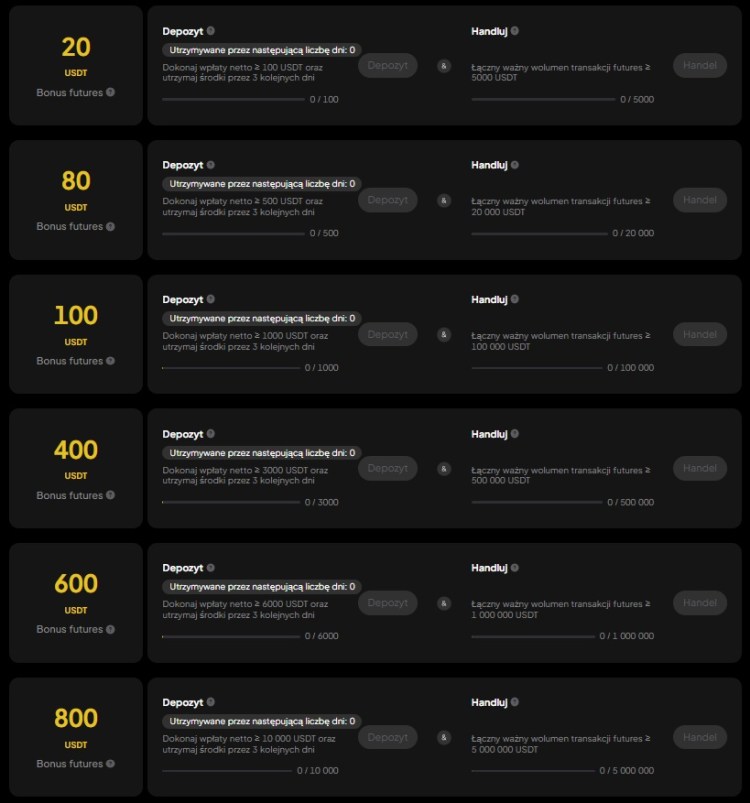
Task: Click Handel button in 100 USDT row
Action: click(x=700, y=334)
